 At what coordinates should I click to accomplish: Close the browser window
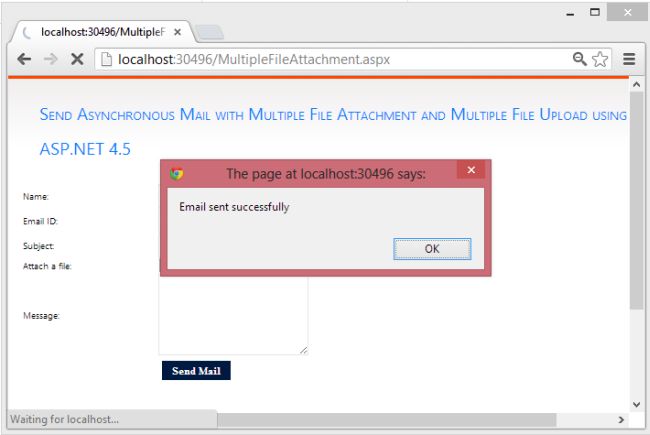tap(628, 12)
